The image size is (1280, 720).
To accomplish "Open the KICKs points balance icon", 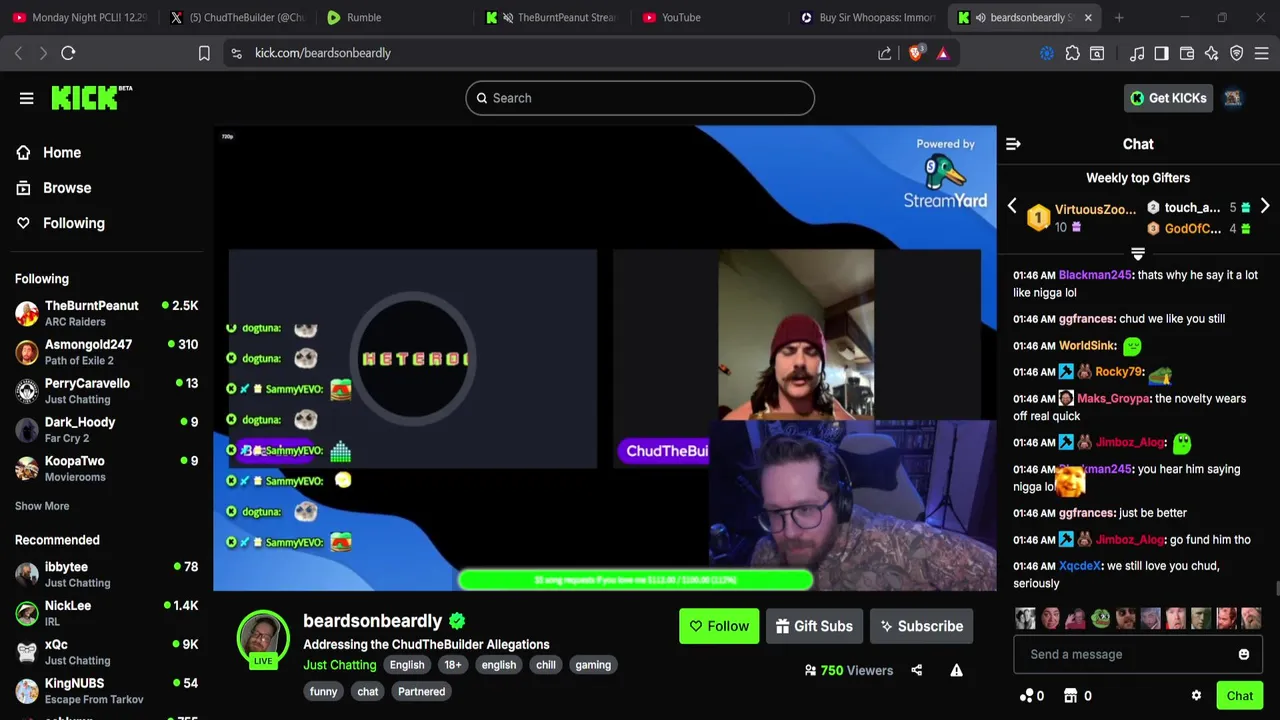I will 1026,696.
